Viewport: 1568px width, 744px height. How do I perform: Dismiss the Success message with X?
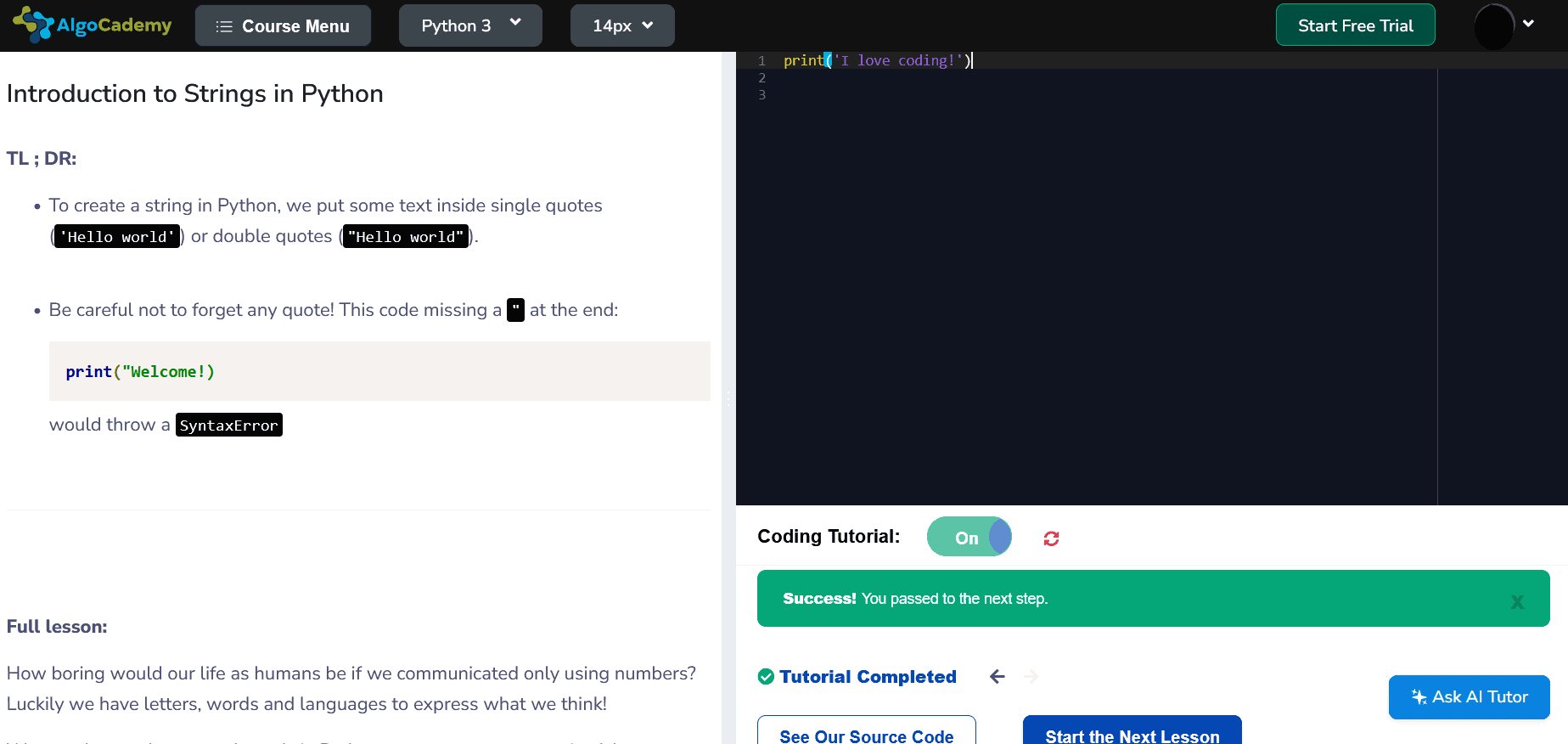[x=1517, y=601]
